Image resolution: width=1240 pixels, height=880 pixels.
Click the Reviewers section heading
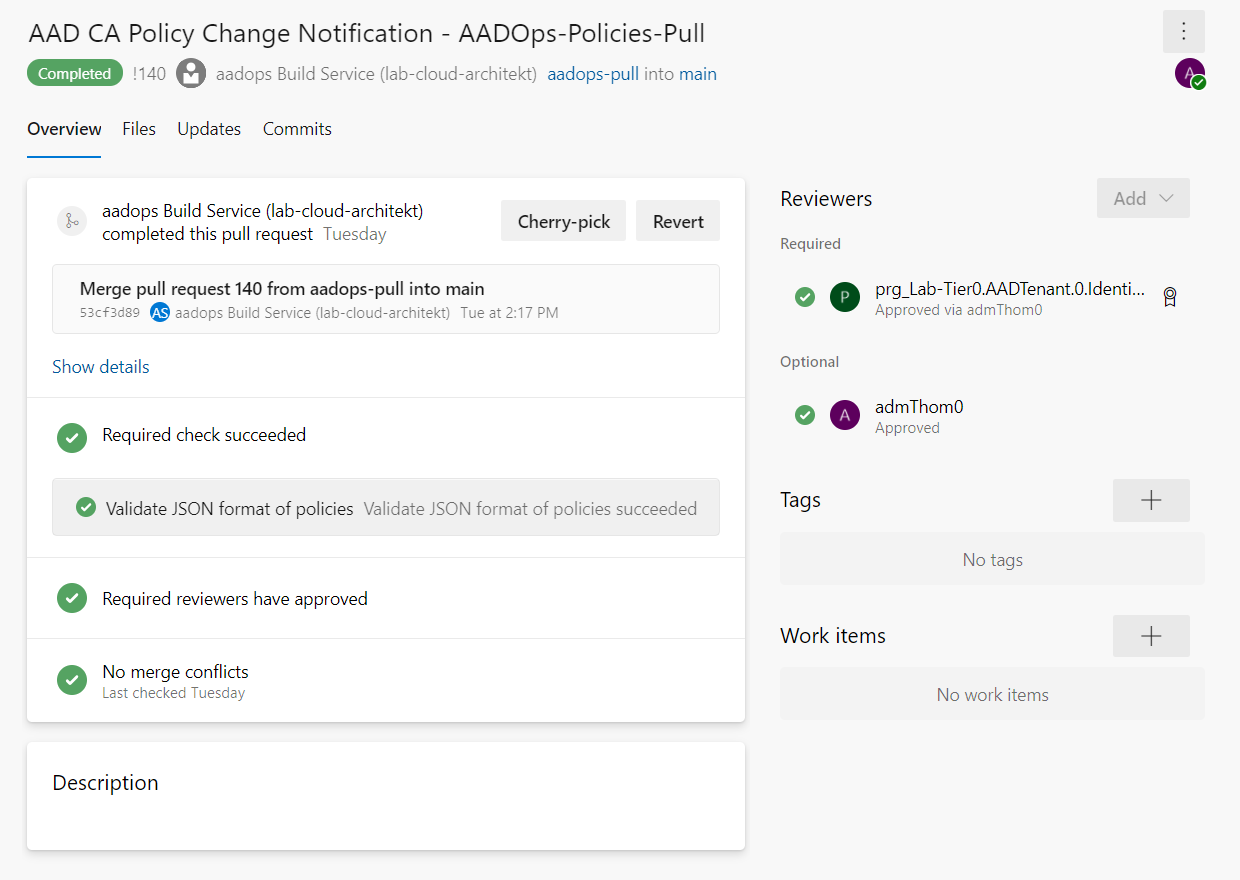(x=826, y=199)
